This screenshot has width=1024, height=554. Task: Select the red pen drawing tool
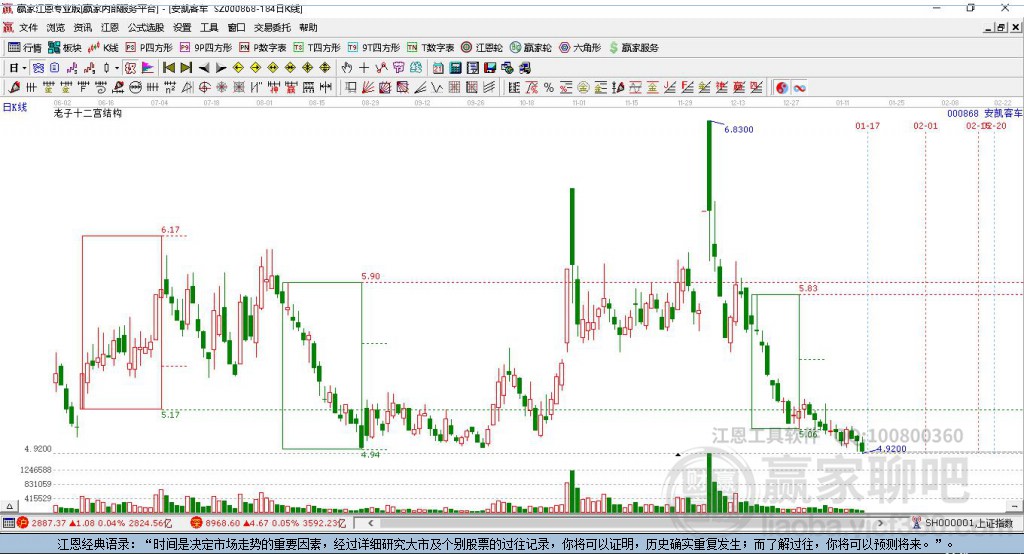click(14, 88)
